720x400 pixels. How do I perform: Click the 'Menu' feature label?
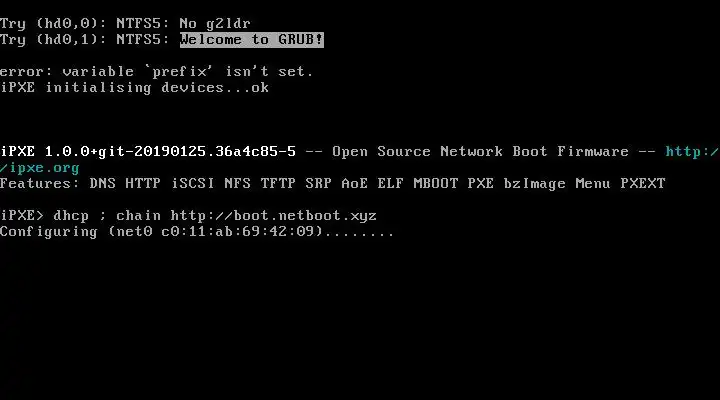point(593,183)
